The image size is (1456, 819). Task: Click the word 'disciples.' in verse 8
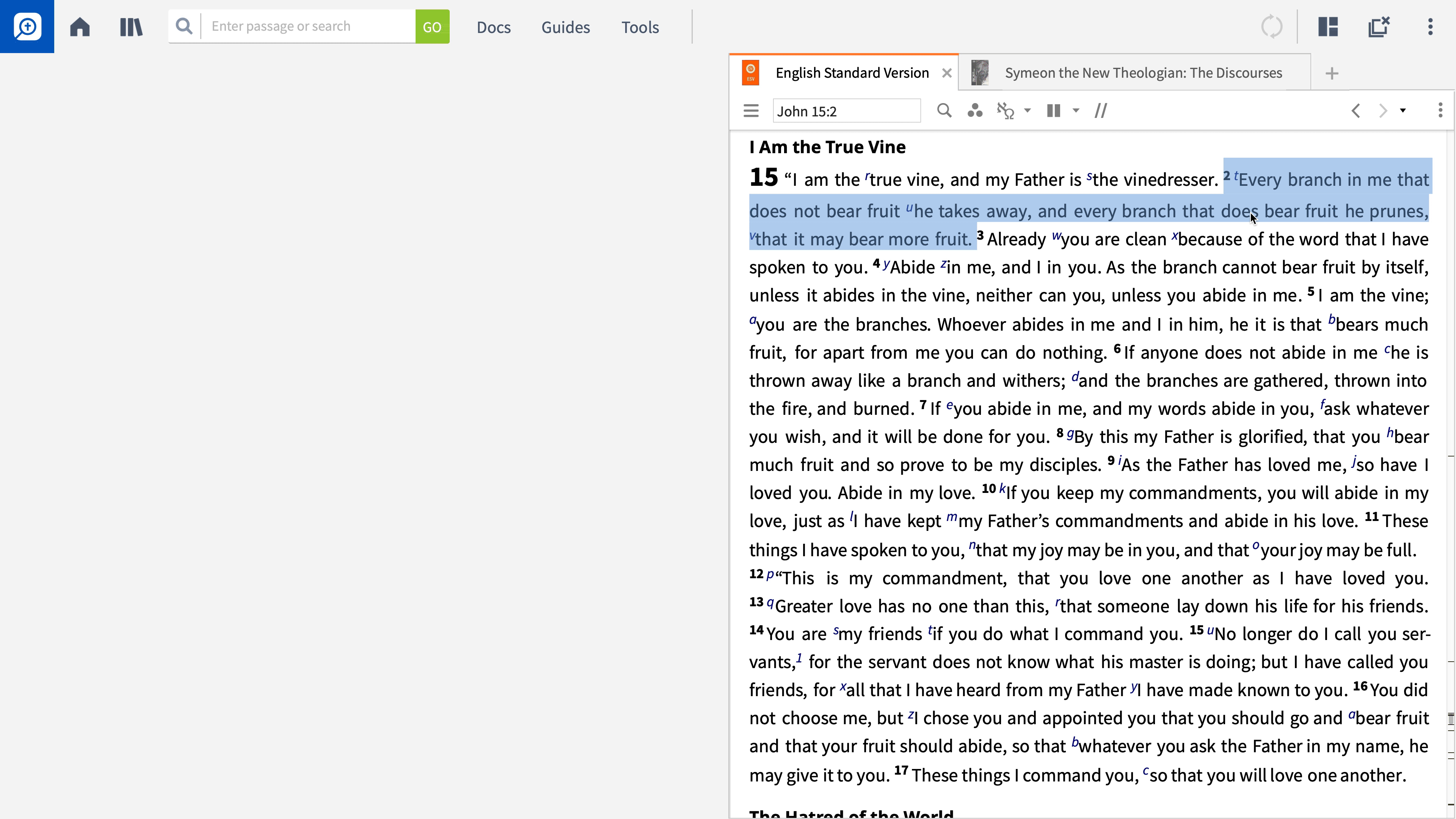1065,464
